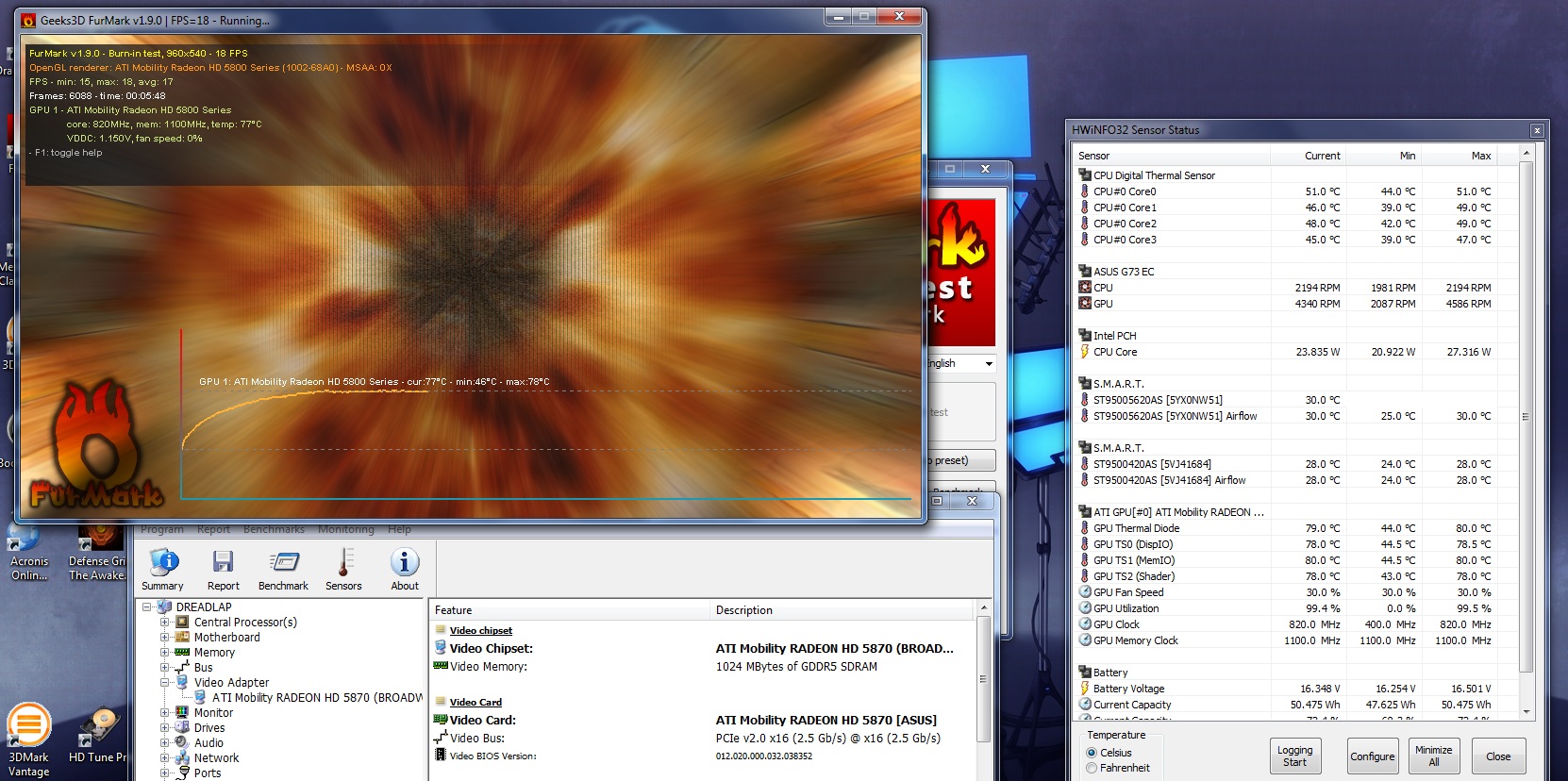Click the GPU Thermal Diode thermometer icon
This screenshot has width=1568, height=781.
pos(1085,528)
